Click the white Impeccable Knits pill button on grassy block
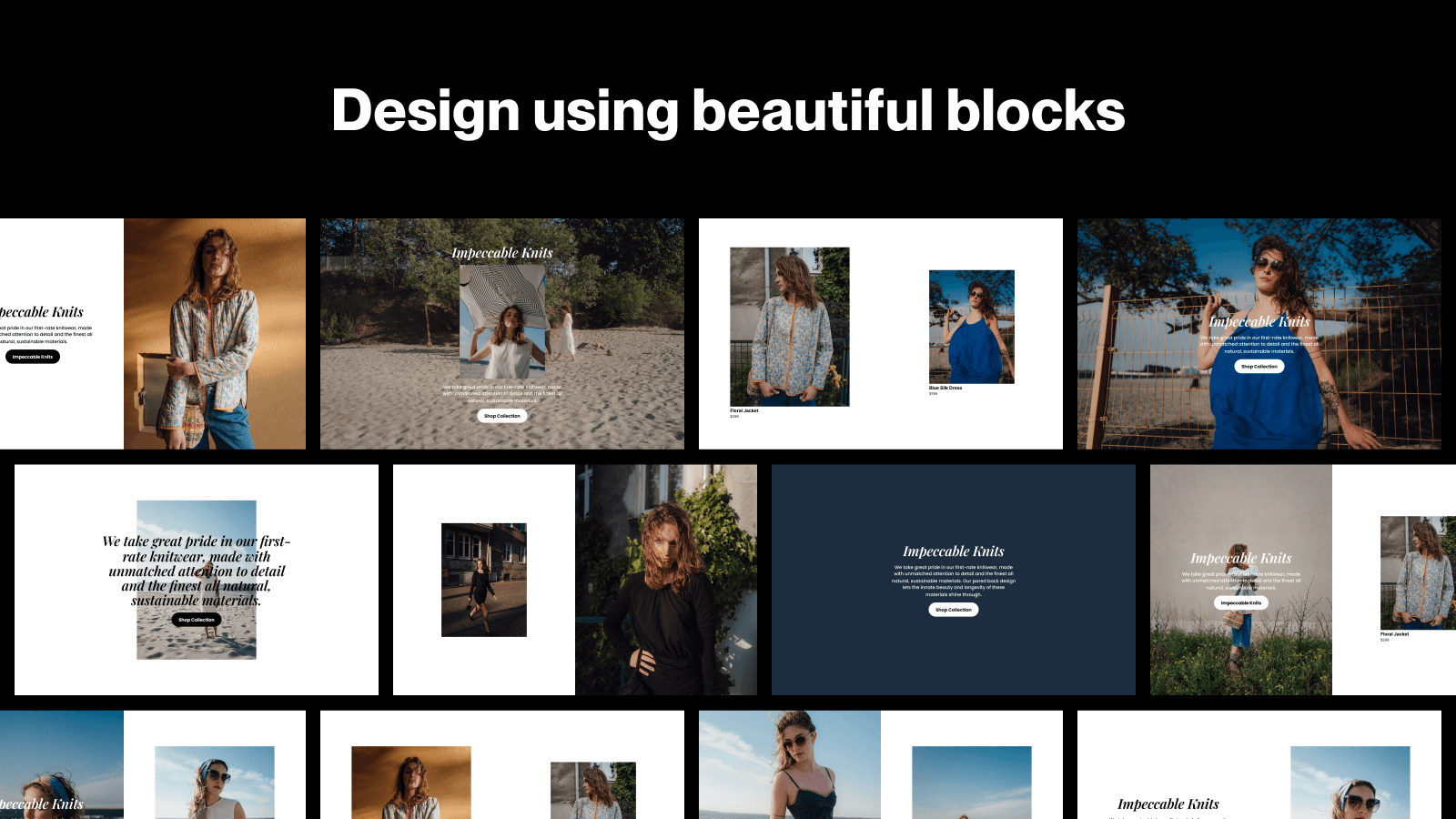1456x819 pixels. 1240,602
